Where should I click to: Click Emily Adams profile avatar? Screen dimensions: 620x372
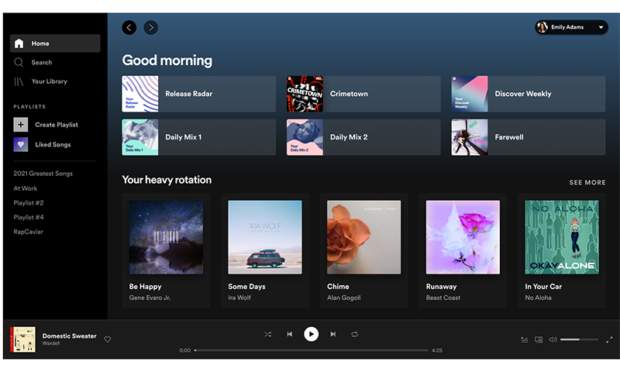pos(542,27)
